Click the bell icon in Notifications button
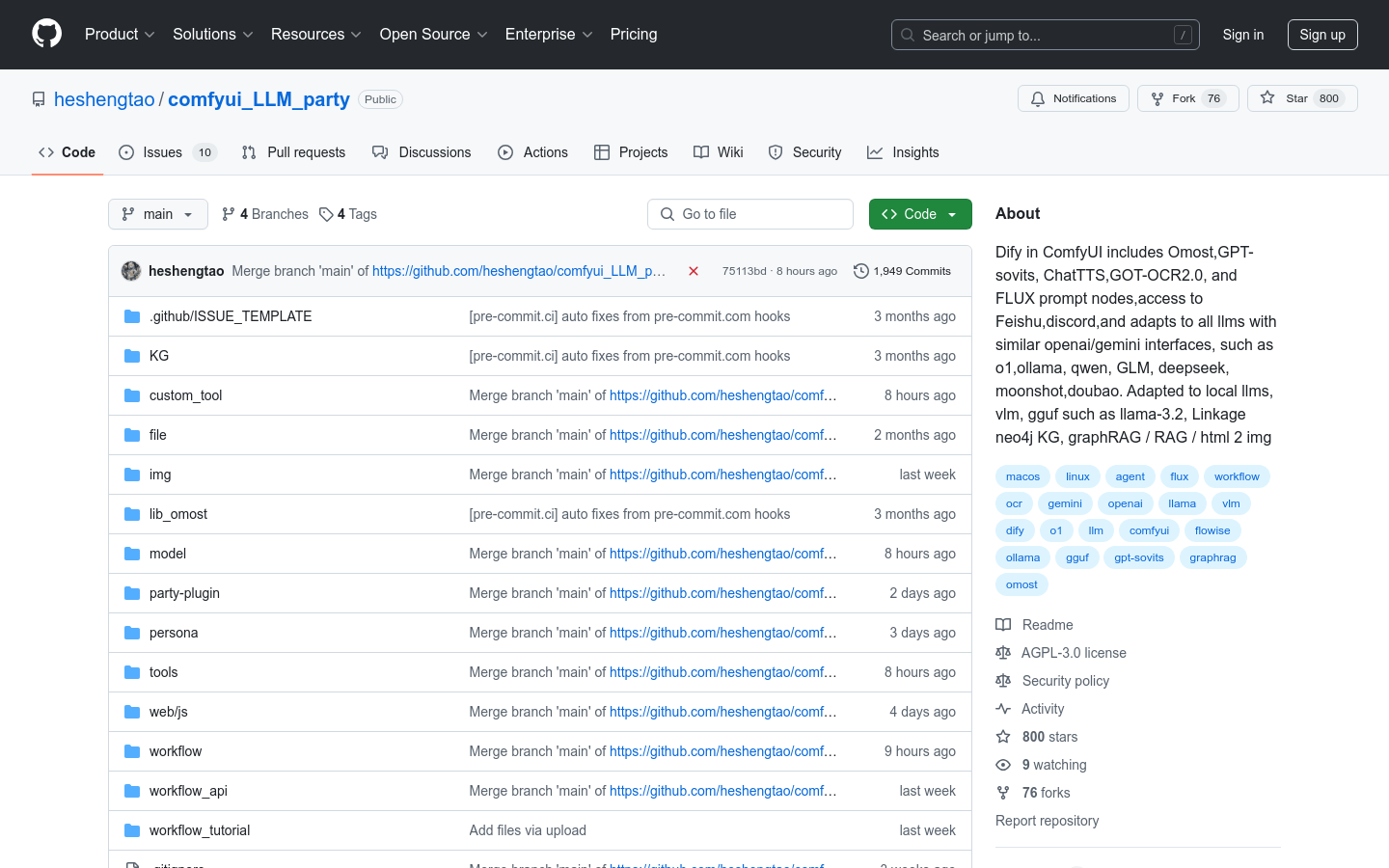1389x868 pixels. tap(1038, 98)
